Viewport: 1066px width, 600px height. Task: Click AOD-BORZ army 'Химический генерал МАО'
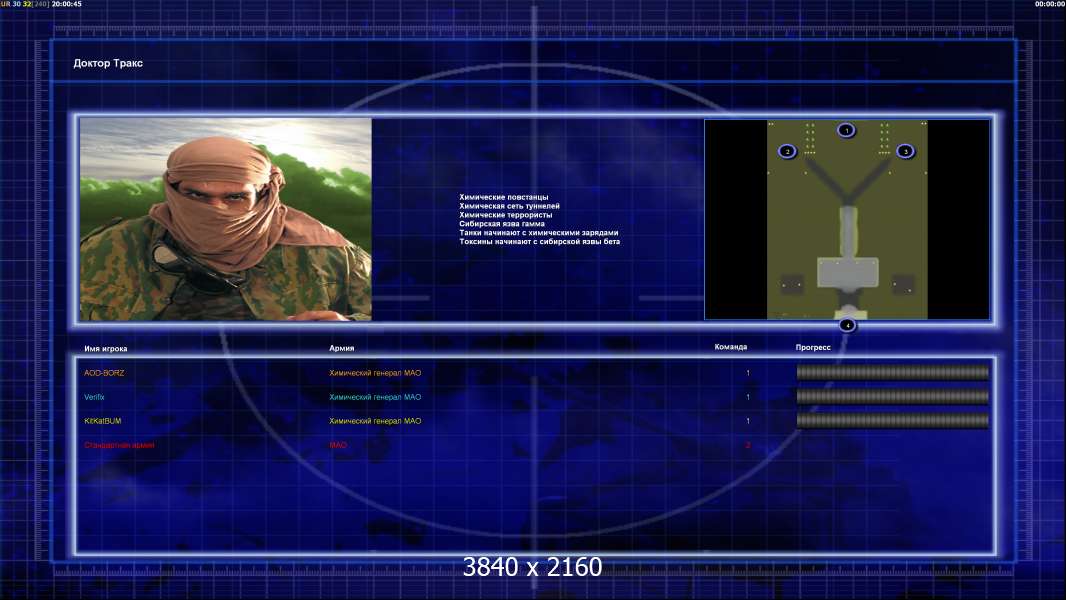click(375, 373)
